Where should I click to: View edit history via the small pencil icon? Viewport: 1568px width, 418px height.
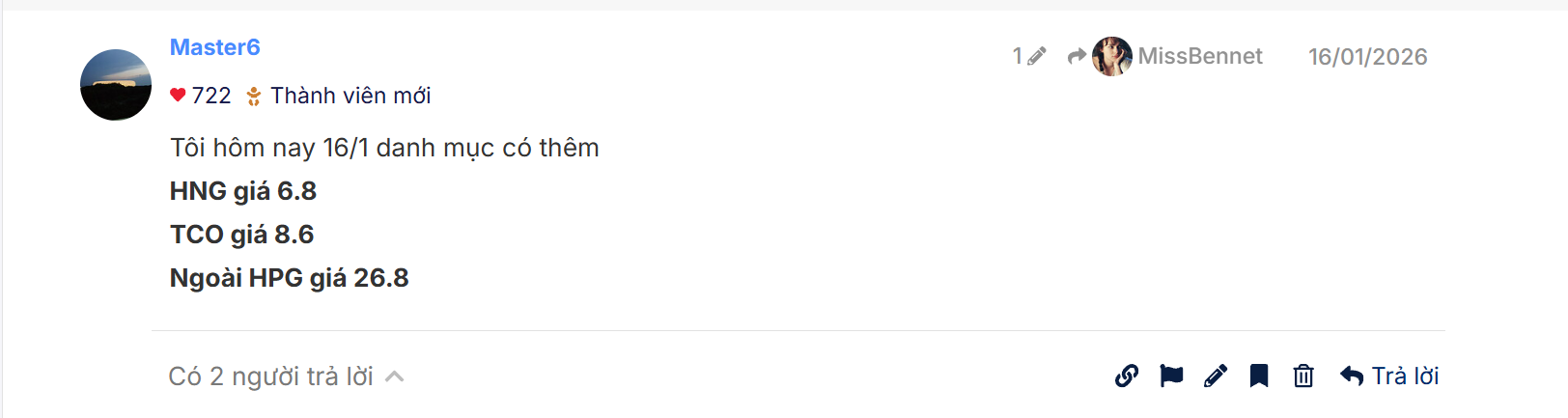[x=1036, y=57]
